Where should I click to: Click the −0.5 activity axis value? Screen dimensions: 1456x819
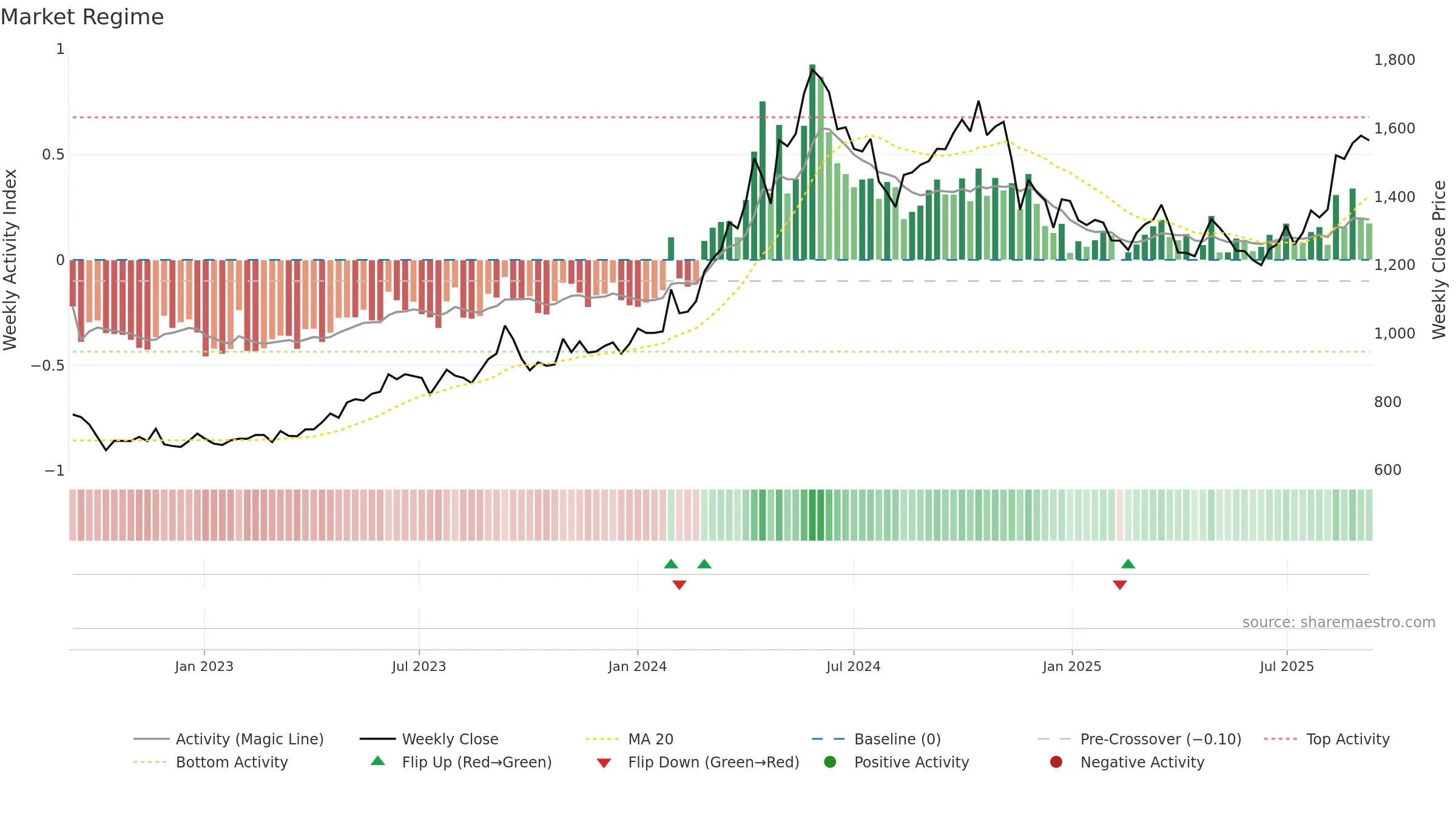pos(48,366)
